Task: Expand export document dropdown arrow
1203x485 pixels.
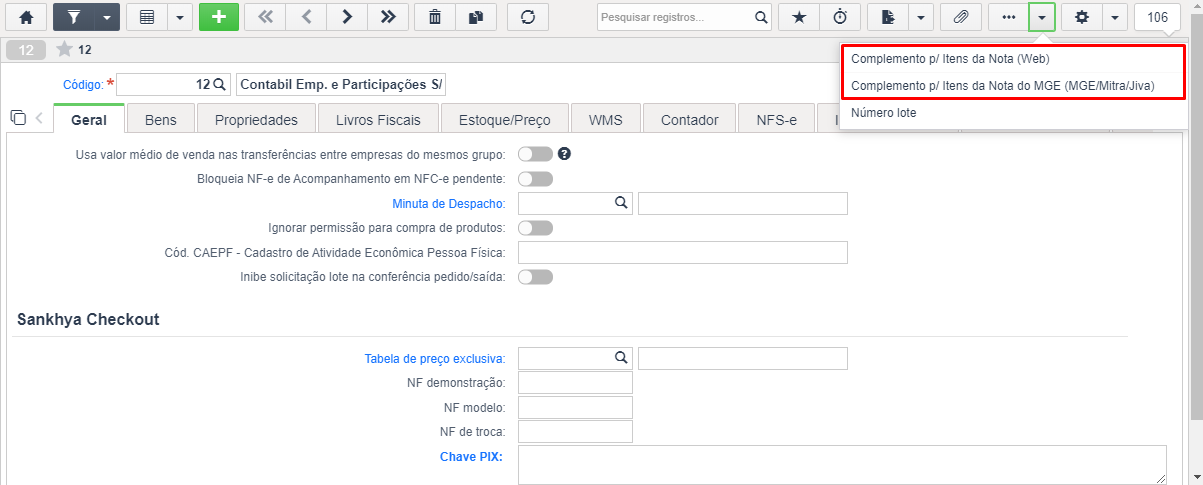Action: click(920, 17)
